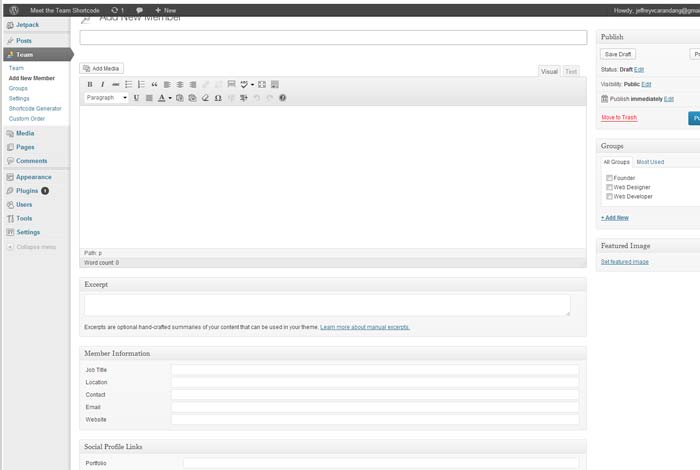The image size is (700, 470).
Task: Open the editor help icon
Action: click(x=283, y=98)
